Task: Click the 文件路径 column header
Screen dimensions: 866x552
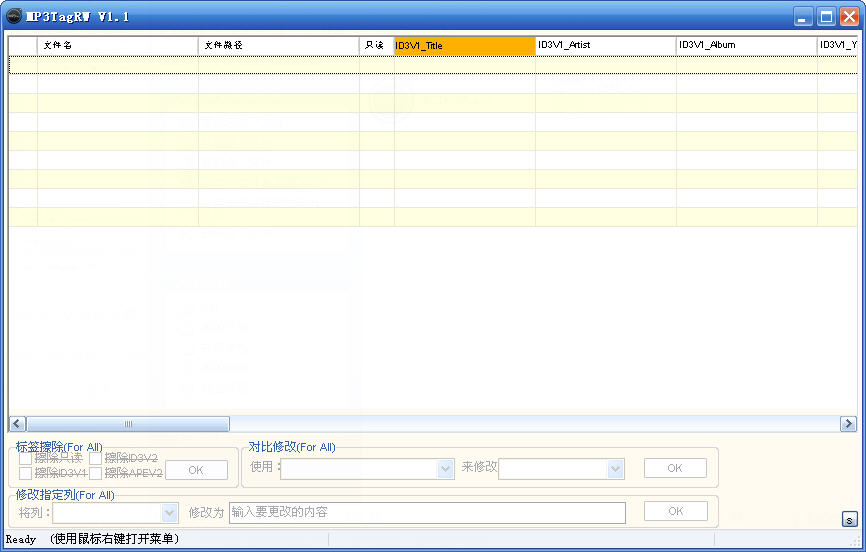Action: [278, 46]
